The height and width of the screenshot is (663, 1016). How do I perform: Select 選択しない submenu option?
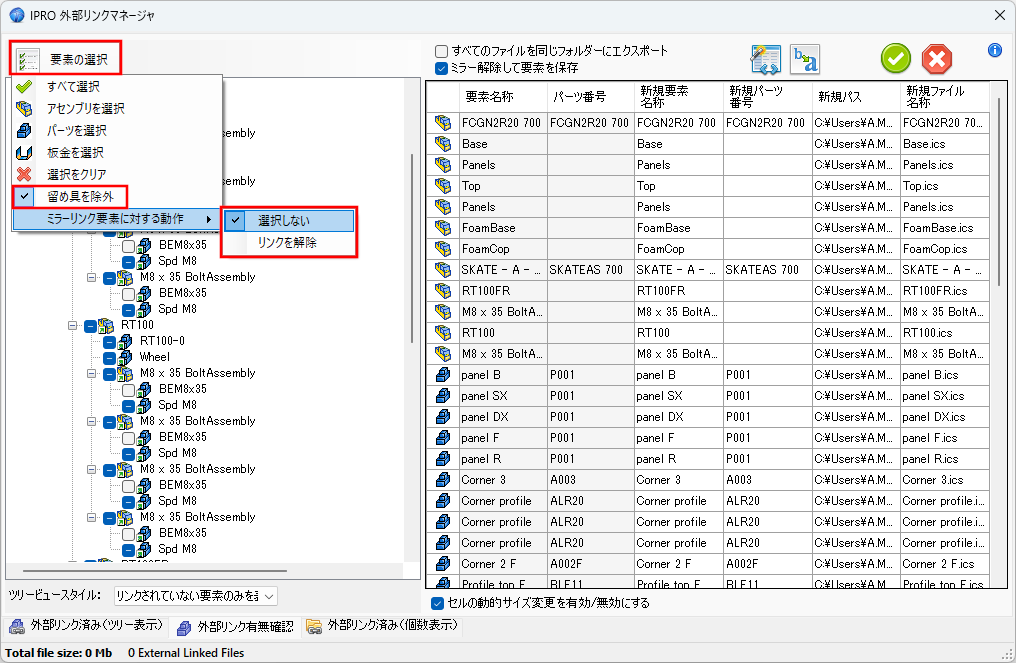289,221
